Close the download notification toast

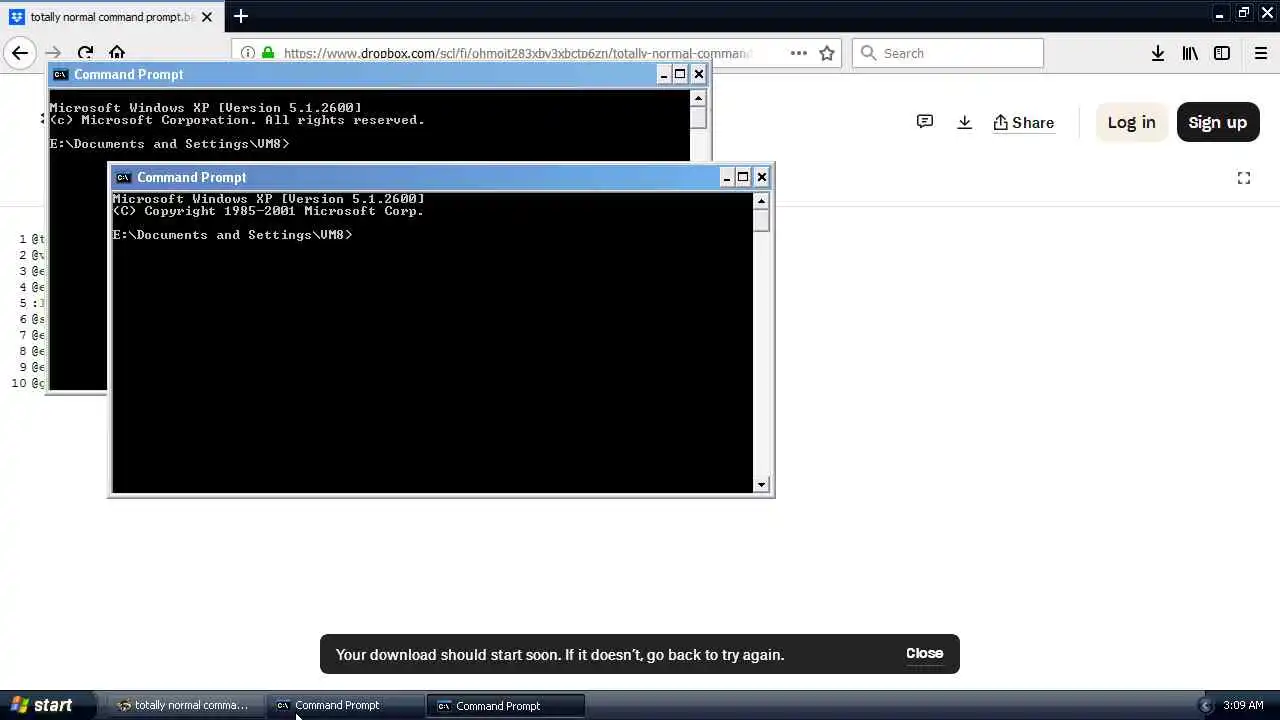tap(924, 653)
